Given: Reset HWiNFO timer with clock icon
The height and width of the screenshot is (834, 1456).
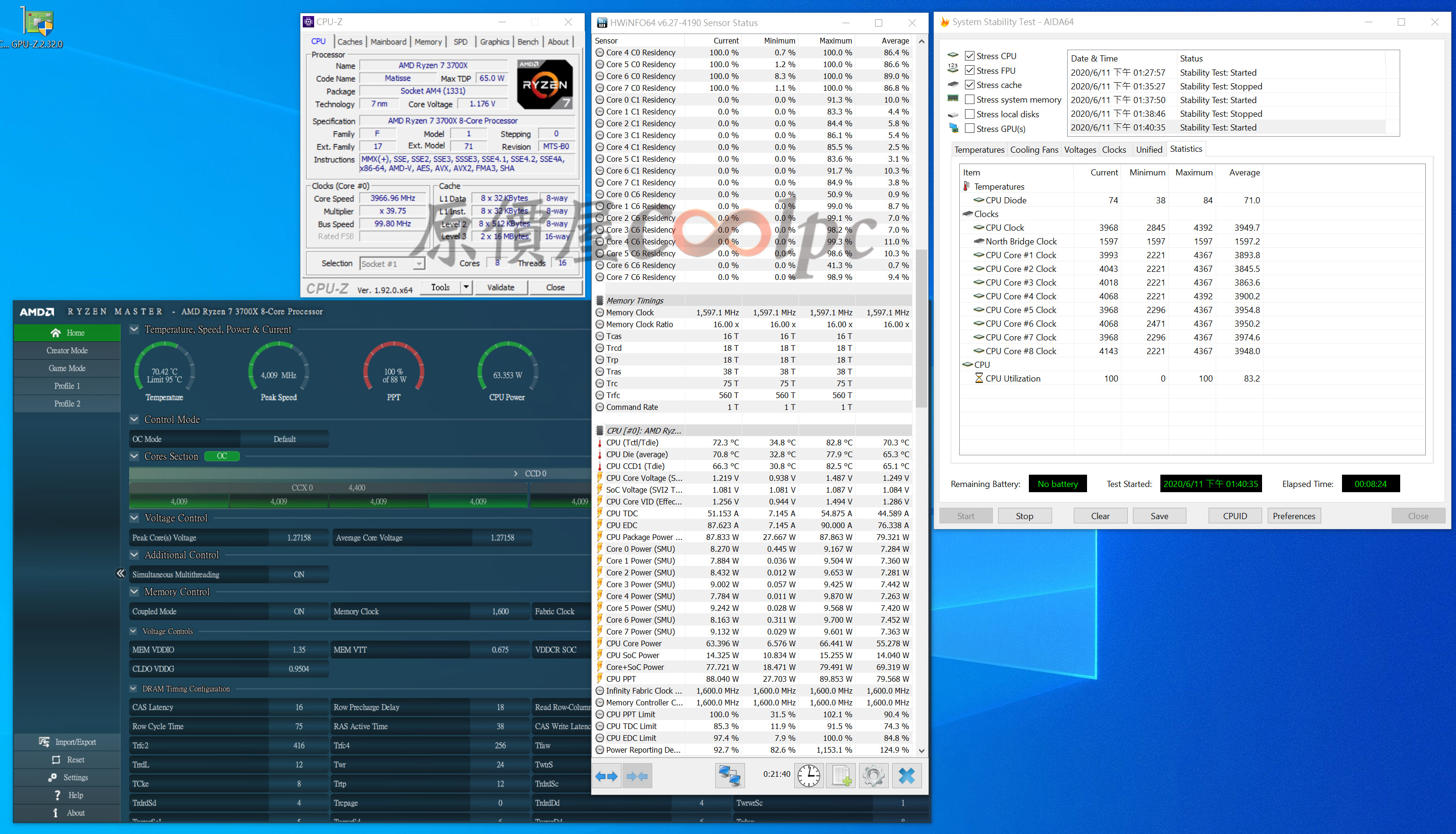Looking at the screenshot, I should coord(808,776).
